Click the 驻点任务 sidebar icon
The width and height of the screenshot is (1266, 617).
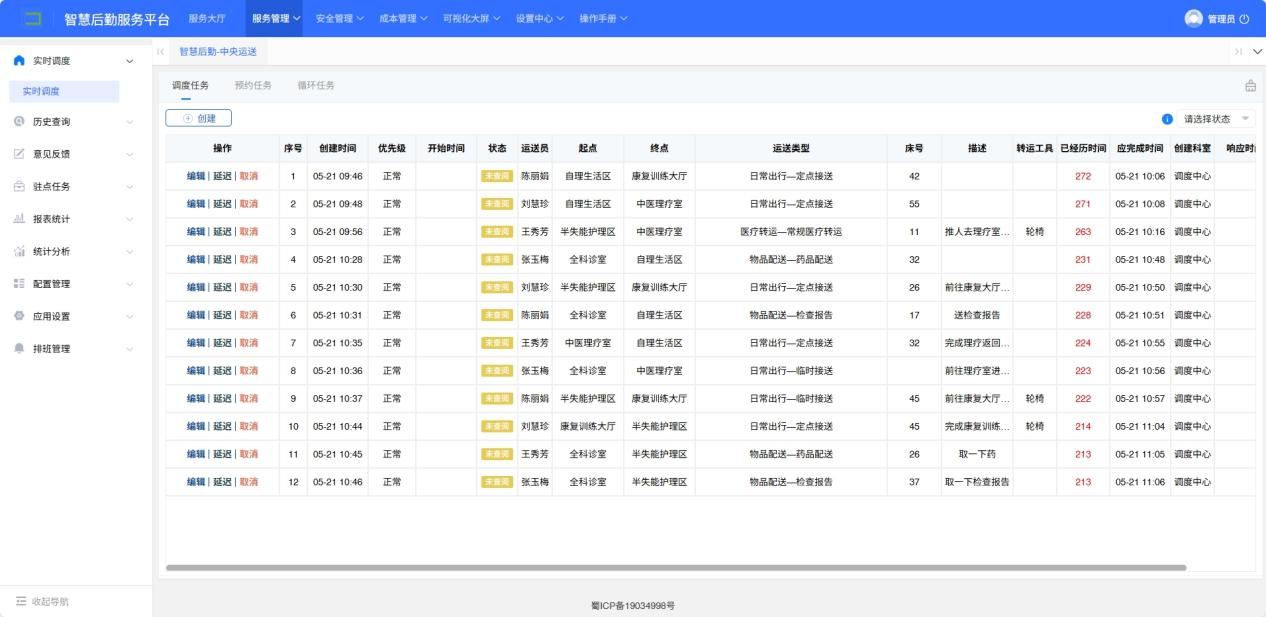(x=19, y=187)
